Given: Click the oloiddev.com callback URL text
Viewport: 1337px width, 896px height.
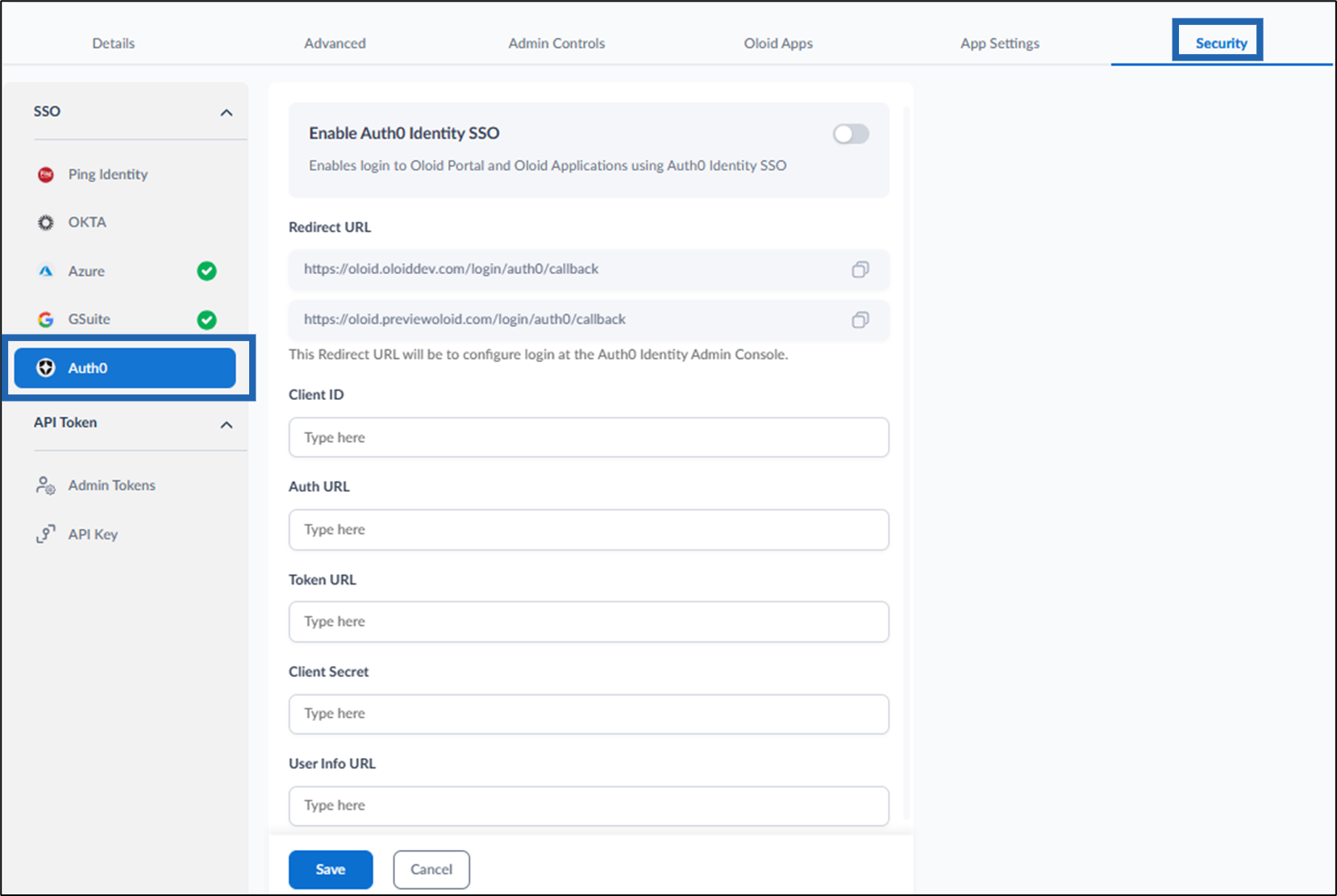Looking at the screenshot, I should coord(451,269).
